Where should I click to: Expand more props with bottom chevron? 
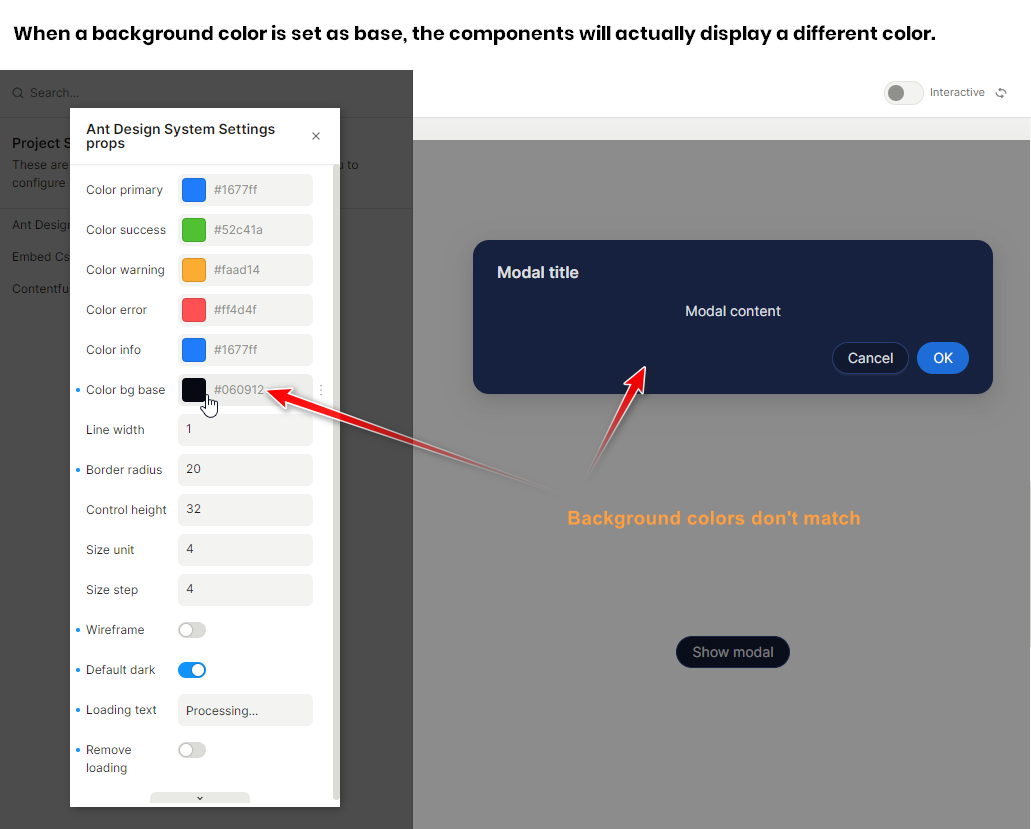200,798
